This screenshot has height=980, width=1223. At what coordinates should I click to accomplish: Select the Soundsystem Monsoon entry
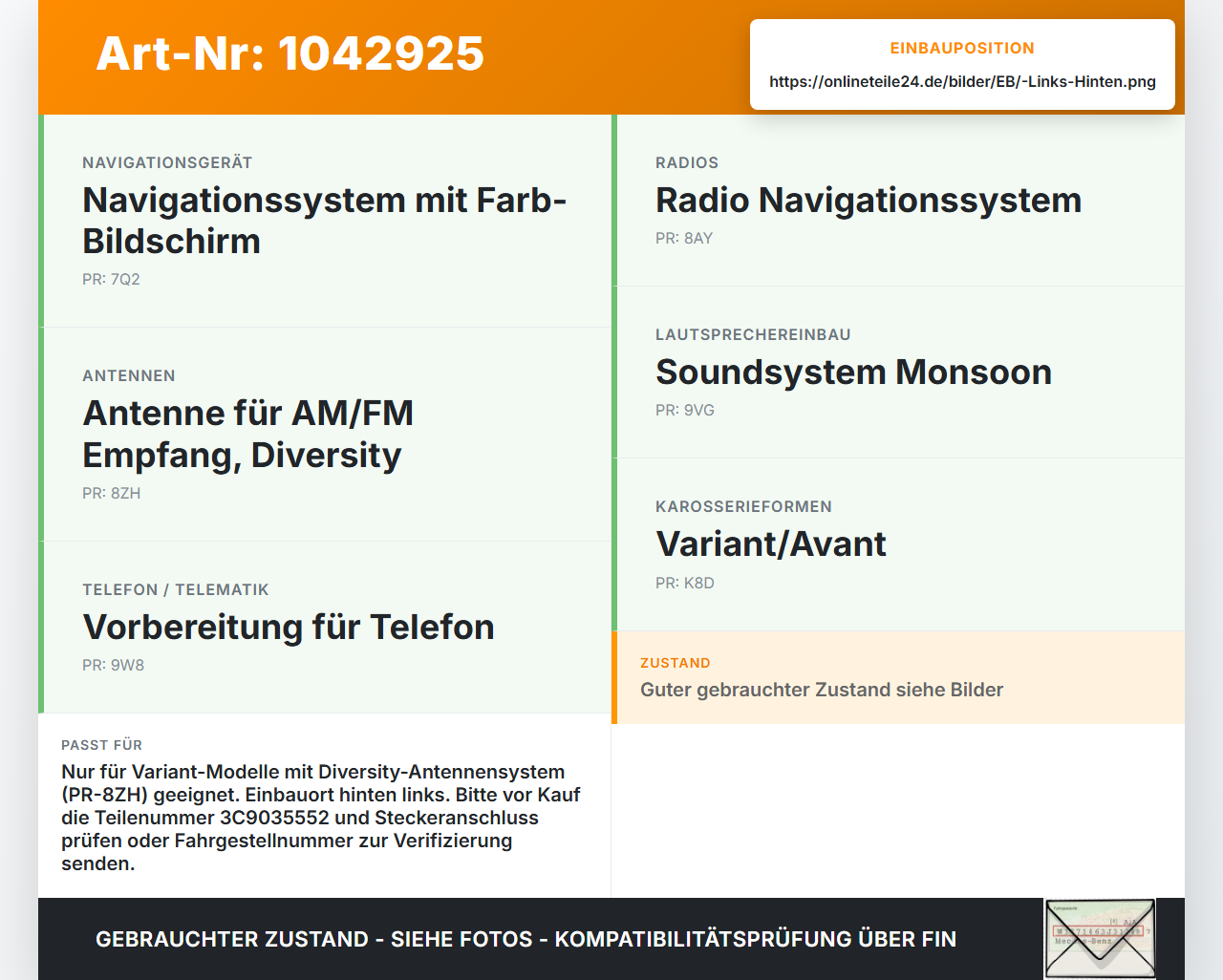898,373
